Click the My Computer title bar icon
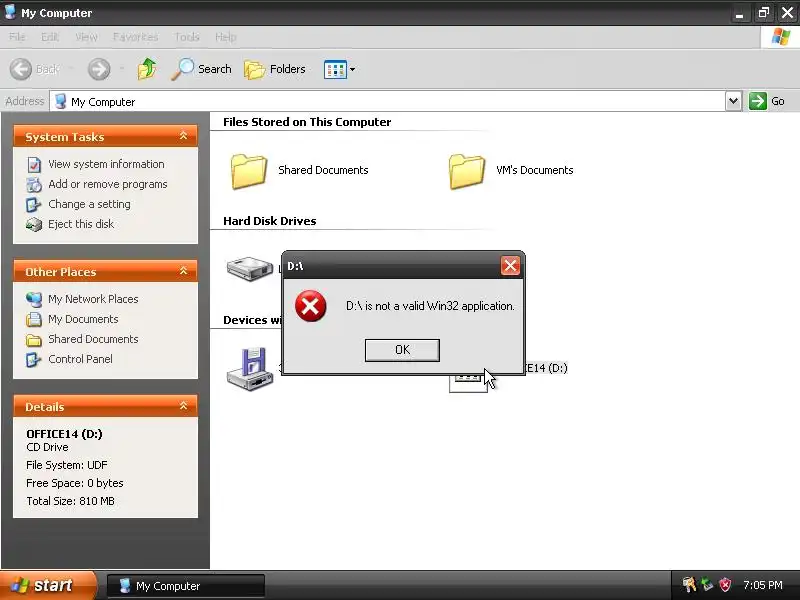The height and width of the screenshot is (600, 800). point(10,12)
